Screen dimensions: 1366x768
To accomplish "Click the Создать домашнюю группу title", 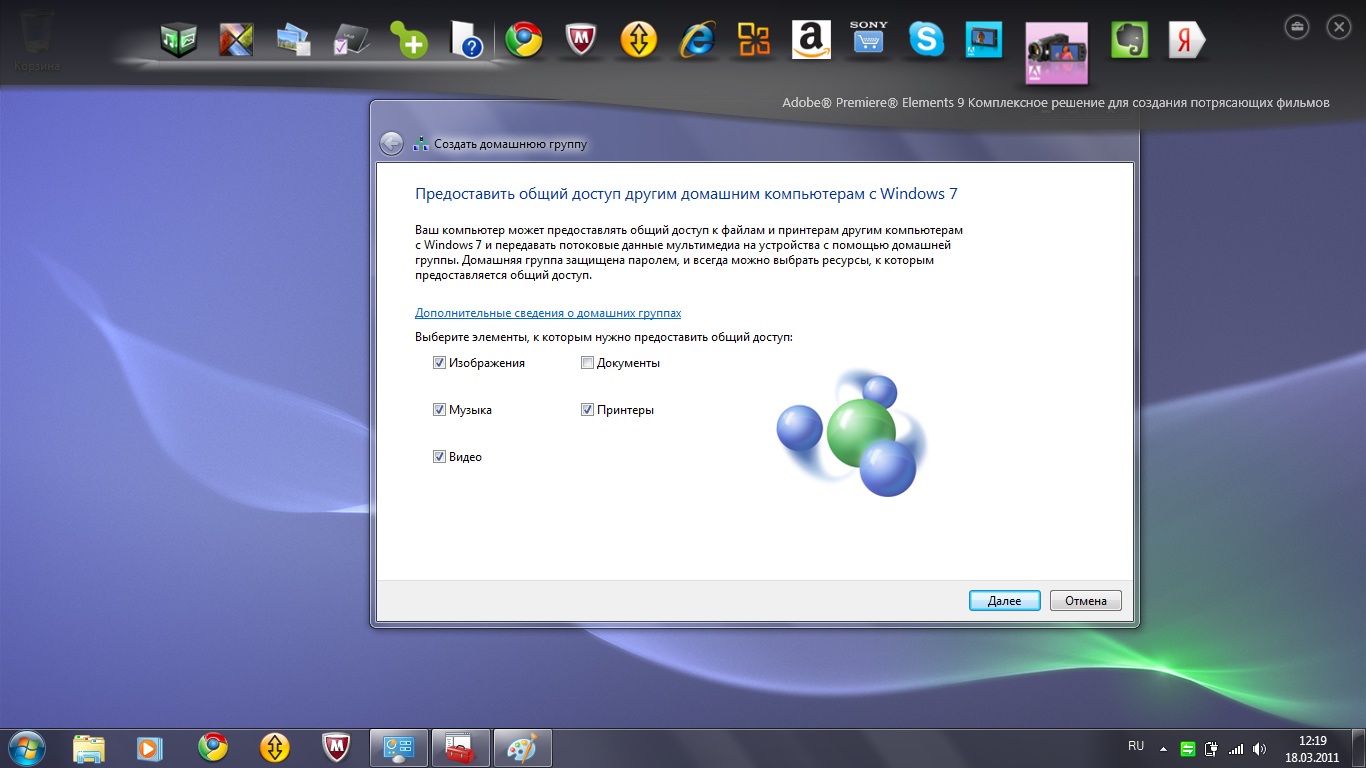I will coord(510,144).
